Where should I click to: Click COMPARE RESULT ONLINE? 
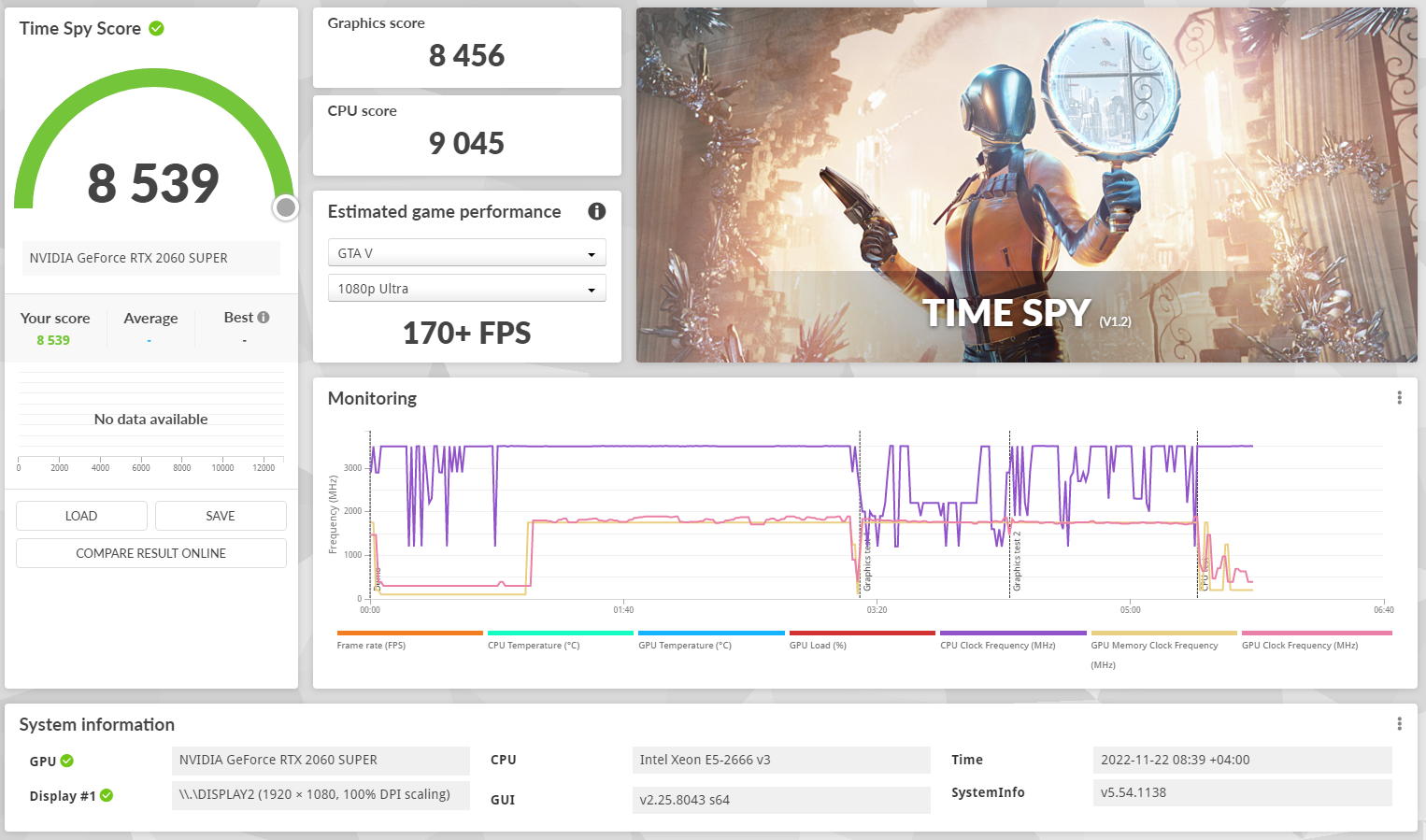point(151,553)
